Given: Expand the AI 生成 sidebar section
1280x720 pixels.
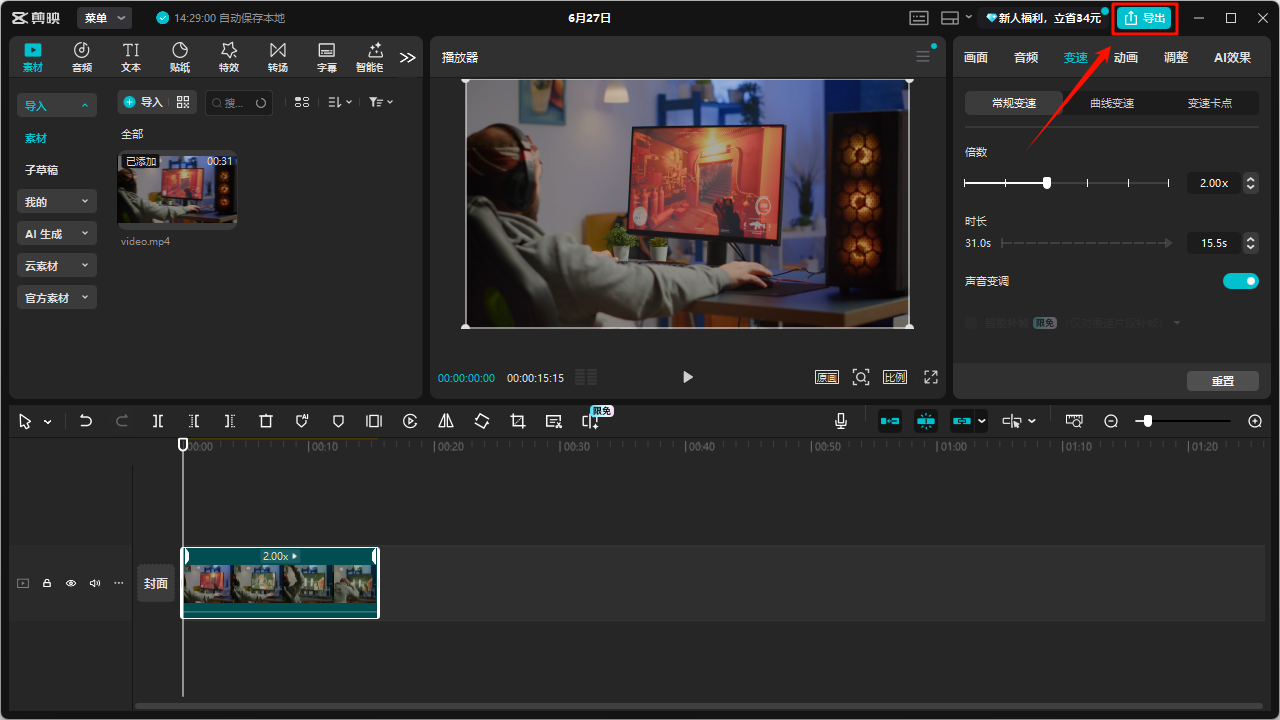Looking at the screenshot, I should click(57, 233).
